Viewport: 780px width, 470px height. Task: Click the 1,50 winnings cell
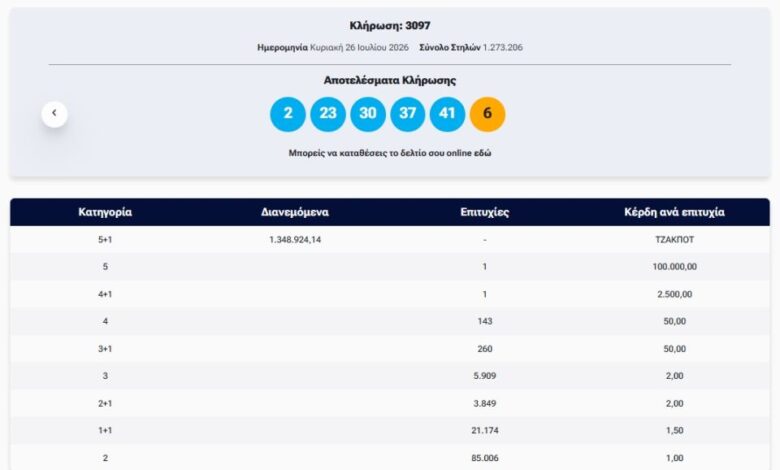675,430
